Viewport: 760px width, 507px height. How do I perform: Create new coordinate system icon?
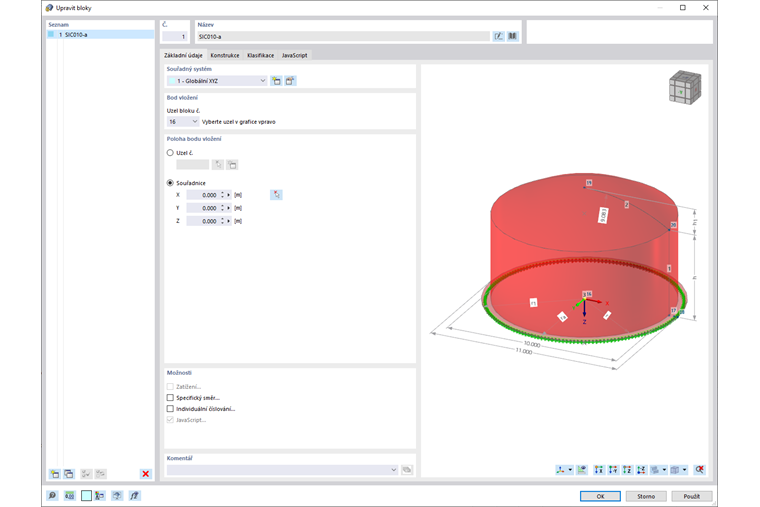click(x=276, y=81)
